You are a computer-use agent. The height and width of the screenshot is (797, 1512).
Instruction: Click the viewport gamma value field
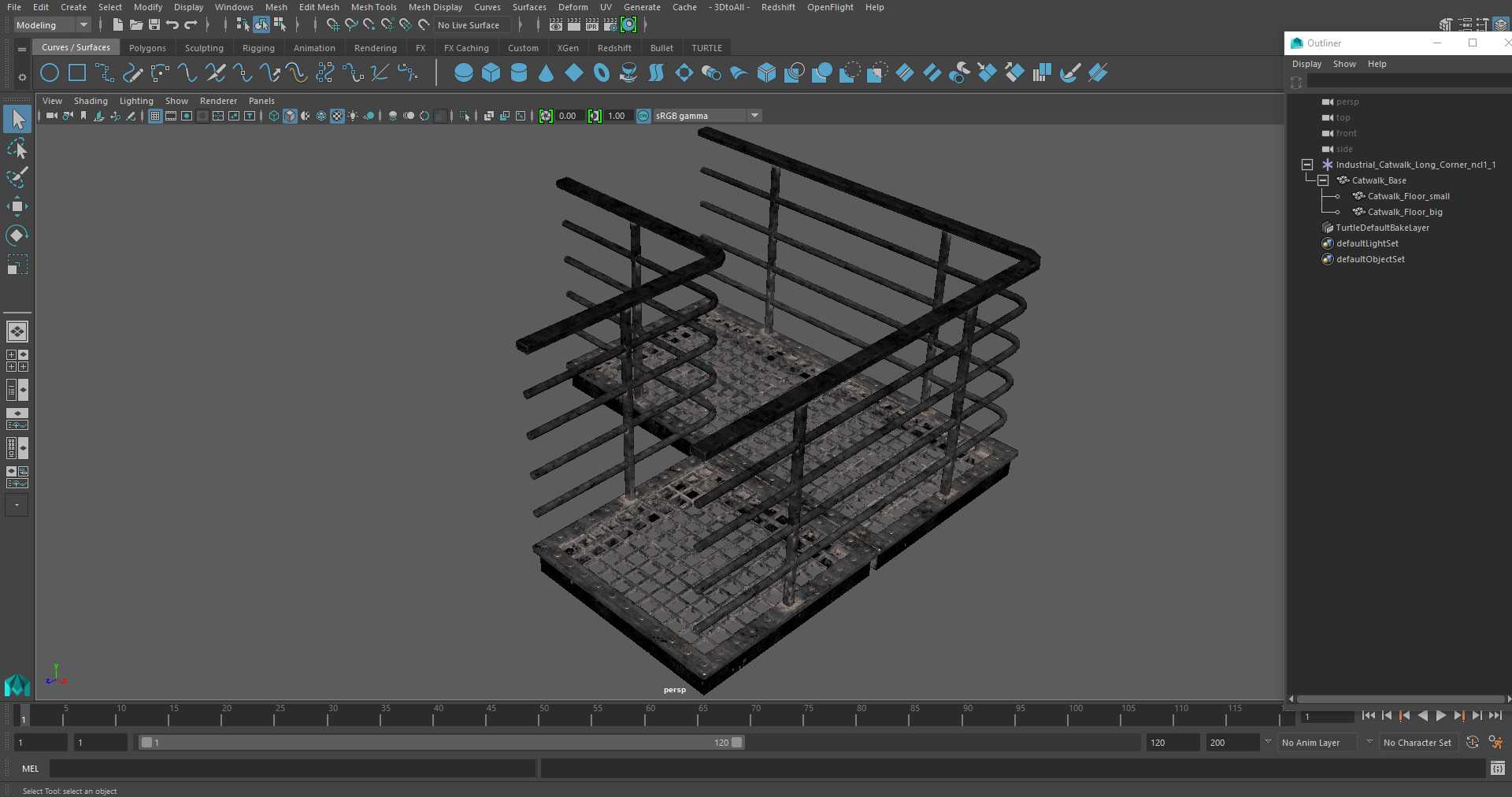(617, 116)
